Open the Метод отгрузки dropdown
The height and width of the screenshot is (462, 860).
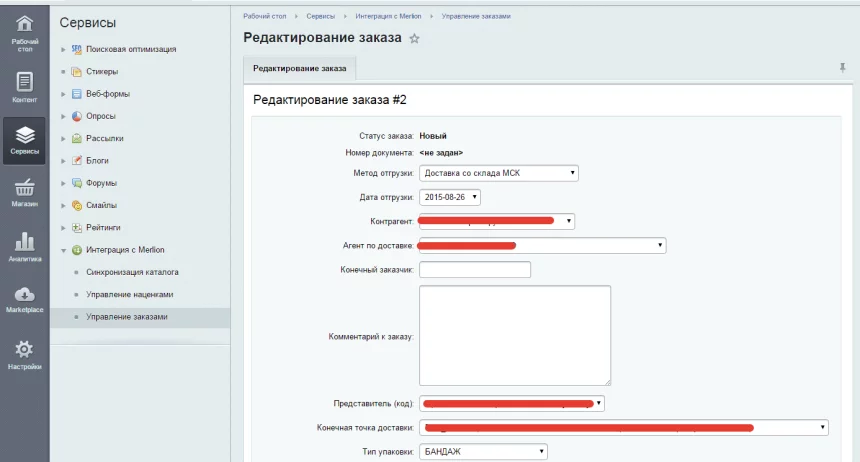coord(499,173)
